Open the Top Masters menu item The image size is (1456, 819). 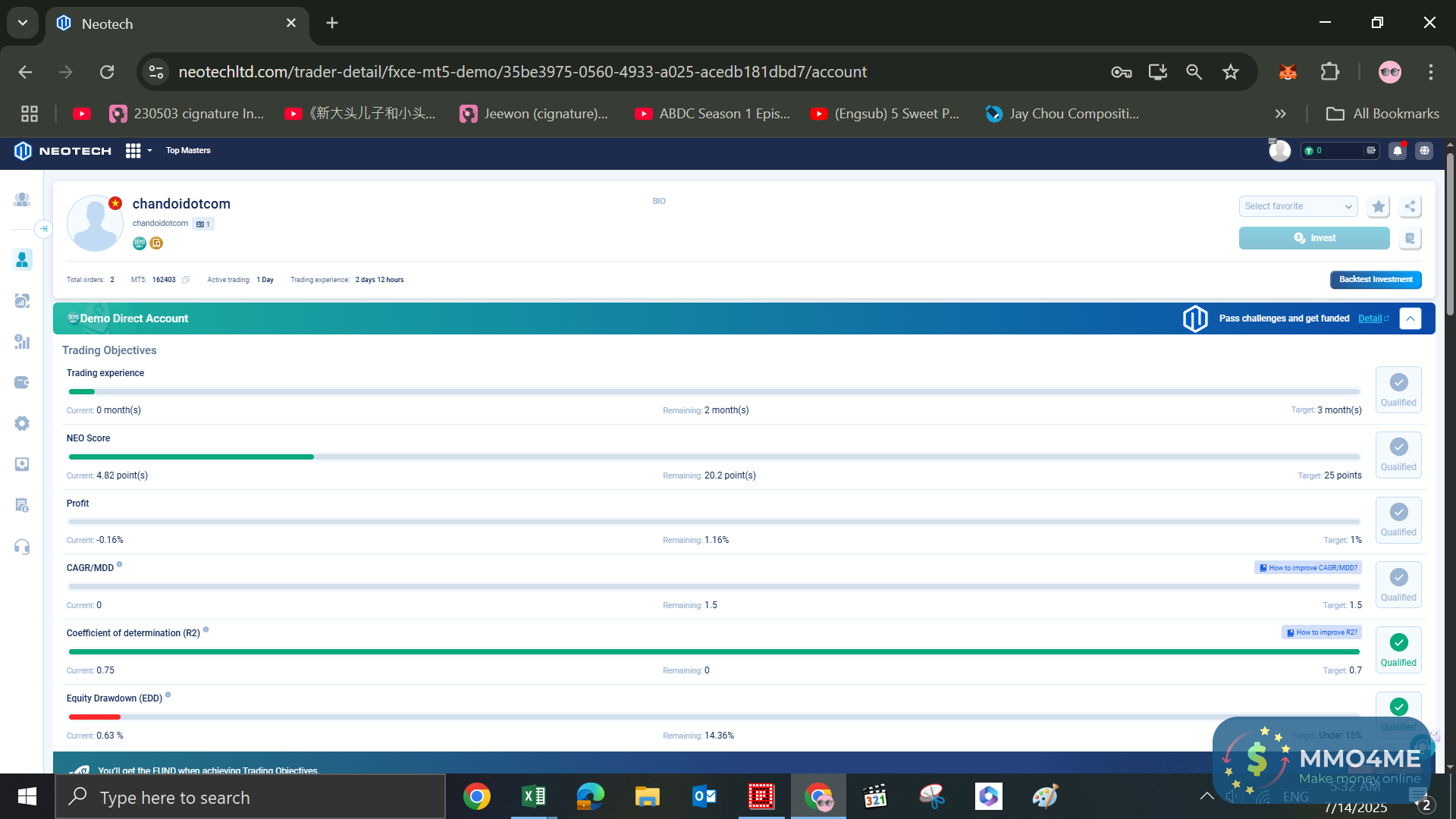tap(188, 151)
